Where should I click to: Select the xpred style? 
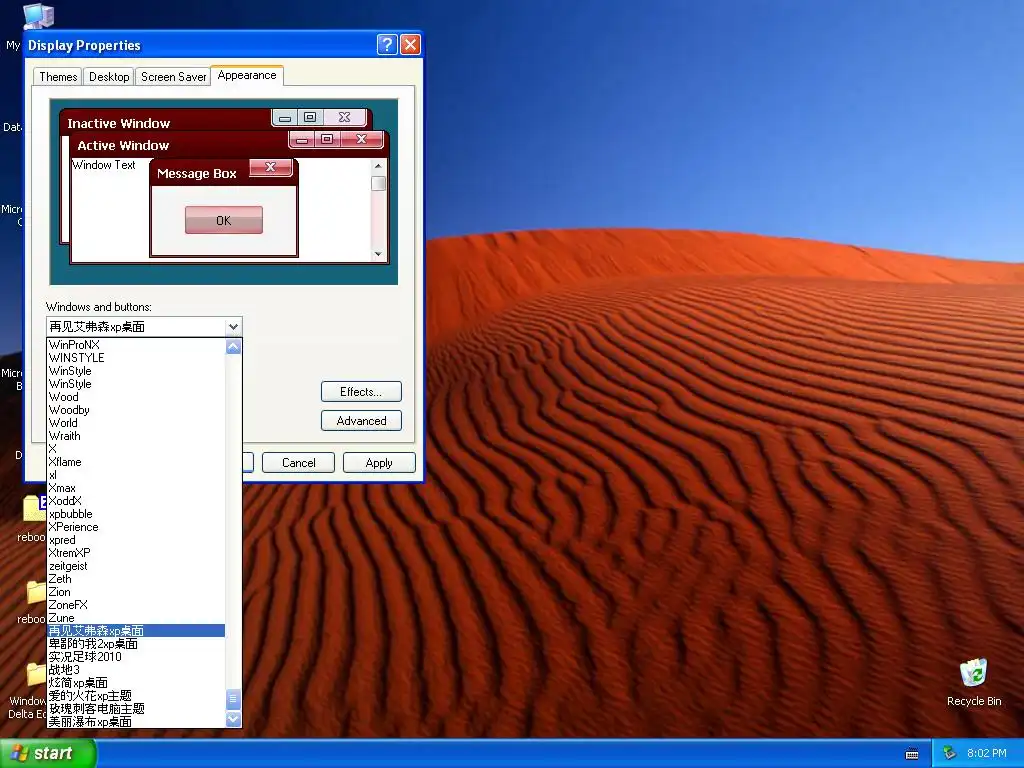(x=136, y=540)
